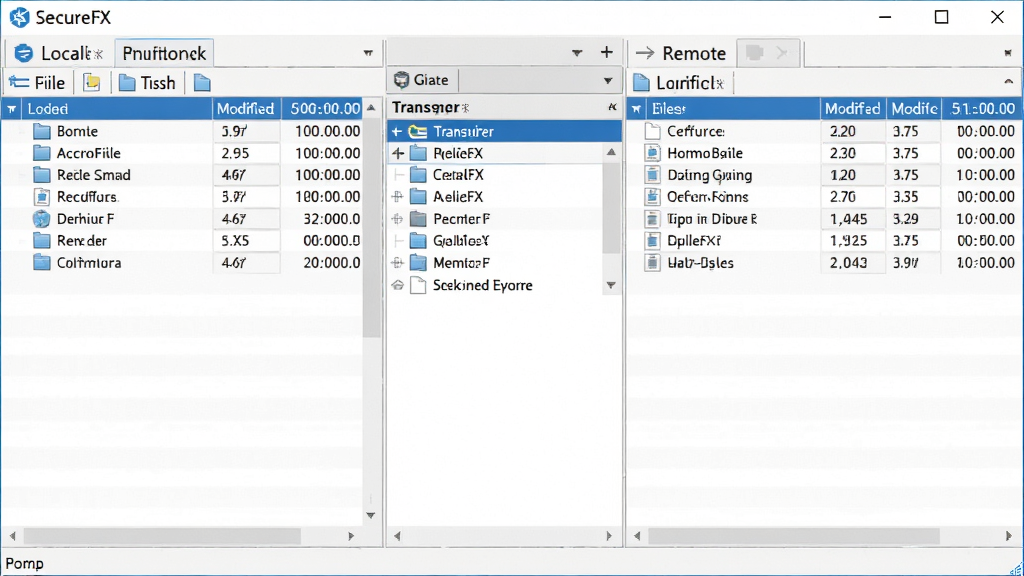Click the Recduffurs document icon
This screenshot has height=576, width=1024.
coord(42,197)
